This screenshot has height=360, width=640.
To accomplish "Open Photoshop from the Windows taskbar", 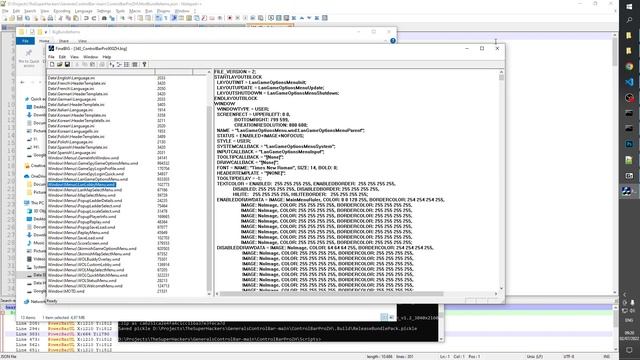I will (629, 144).
